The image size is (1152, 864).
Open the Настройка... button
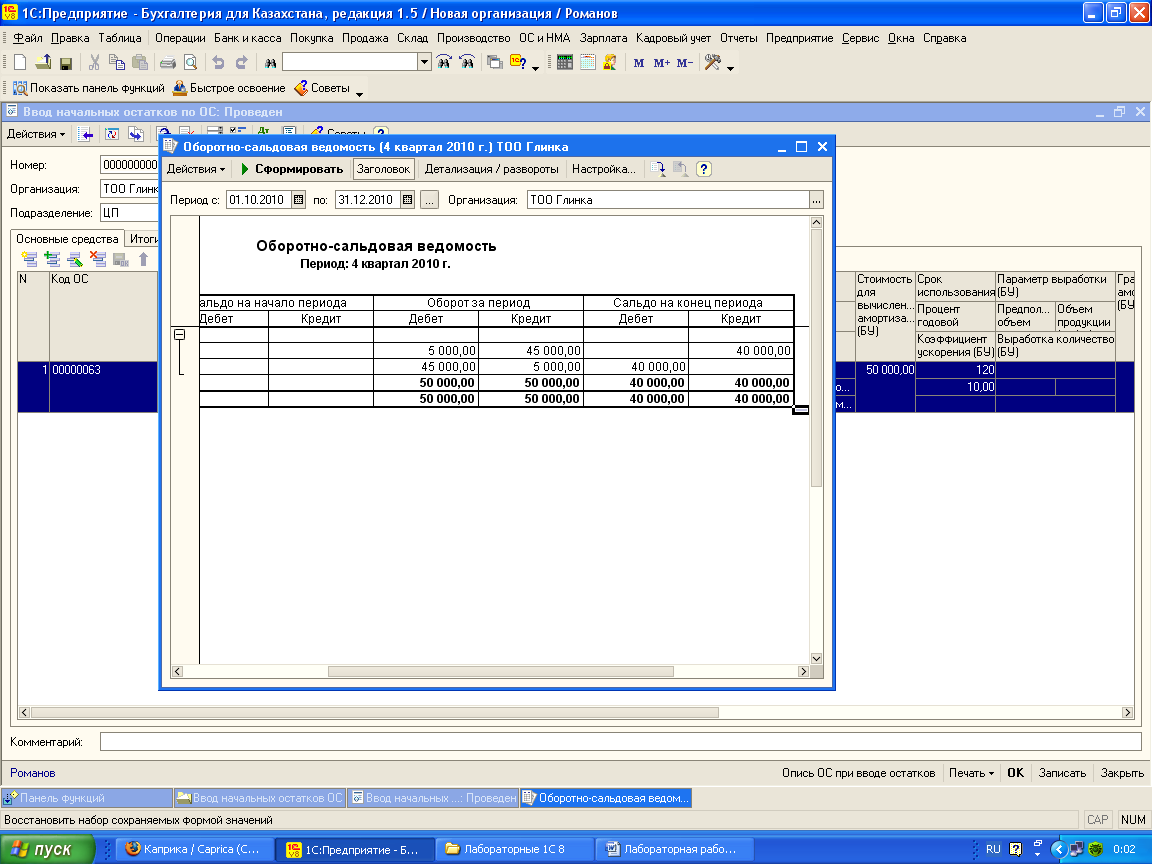[604, 169]
